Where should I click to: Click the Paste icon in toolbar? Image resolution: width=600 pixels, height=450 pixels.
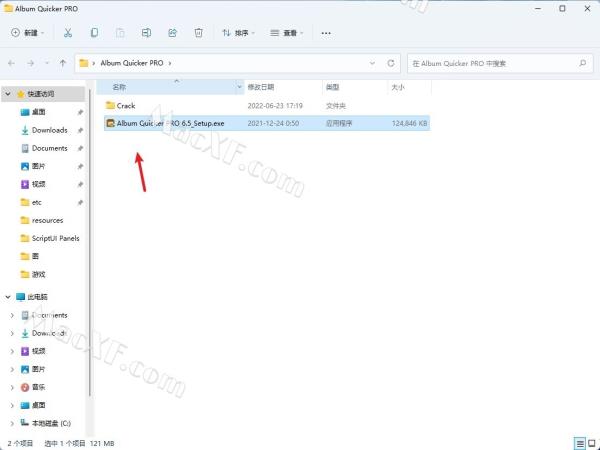(120, 33)
